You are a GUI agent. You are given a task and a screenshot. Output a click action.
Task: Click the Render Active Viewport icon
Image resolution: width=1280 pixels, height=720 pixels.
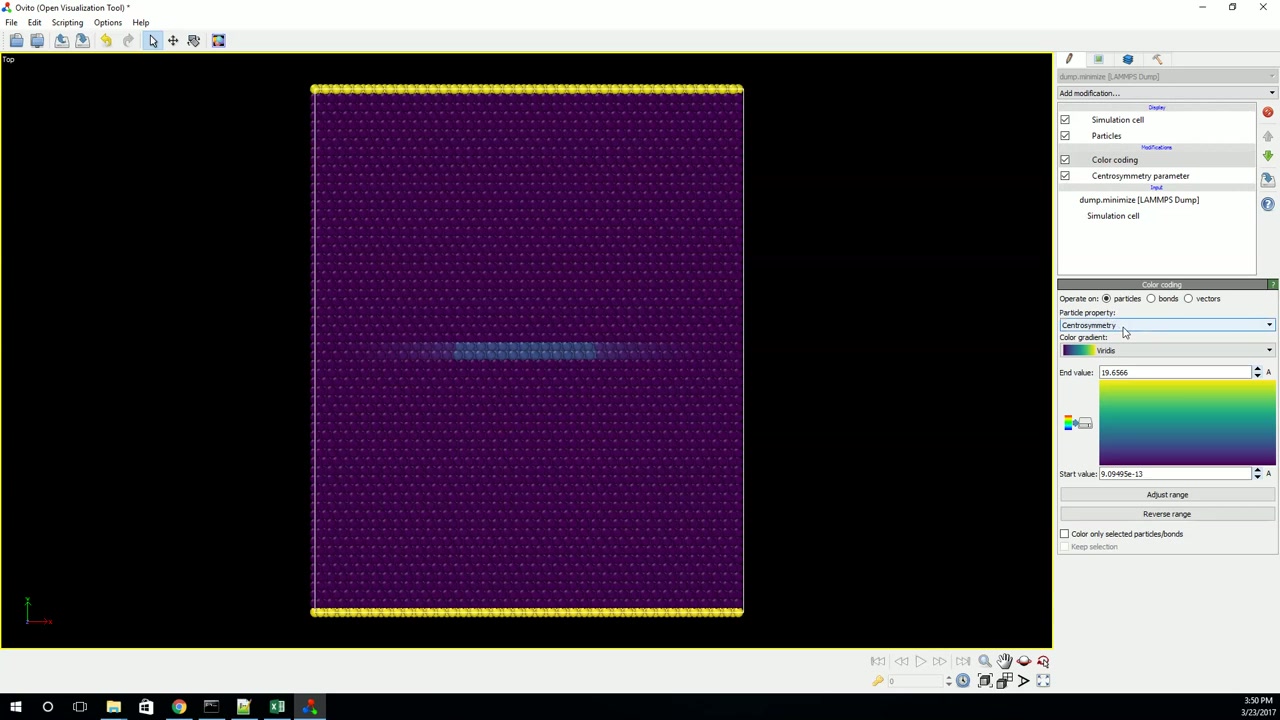(218, 41)
